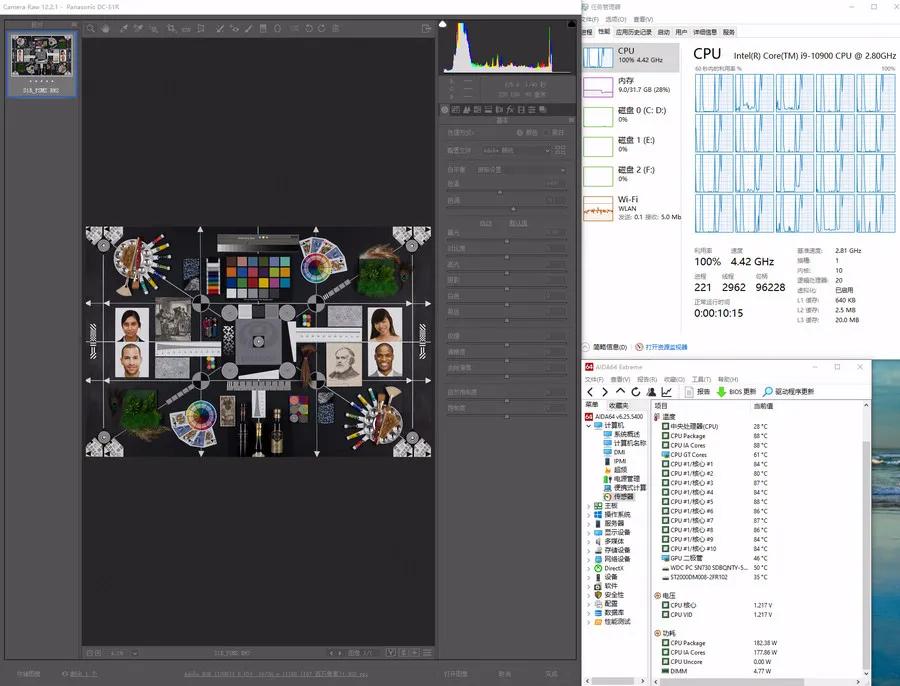Click the AIDA64 graph chart toolbar icon
Screen dimensions: 900x686
click(667, 392)
